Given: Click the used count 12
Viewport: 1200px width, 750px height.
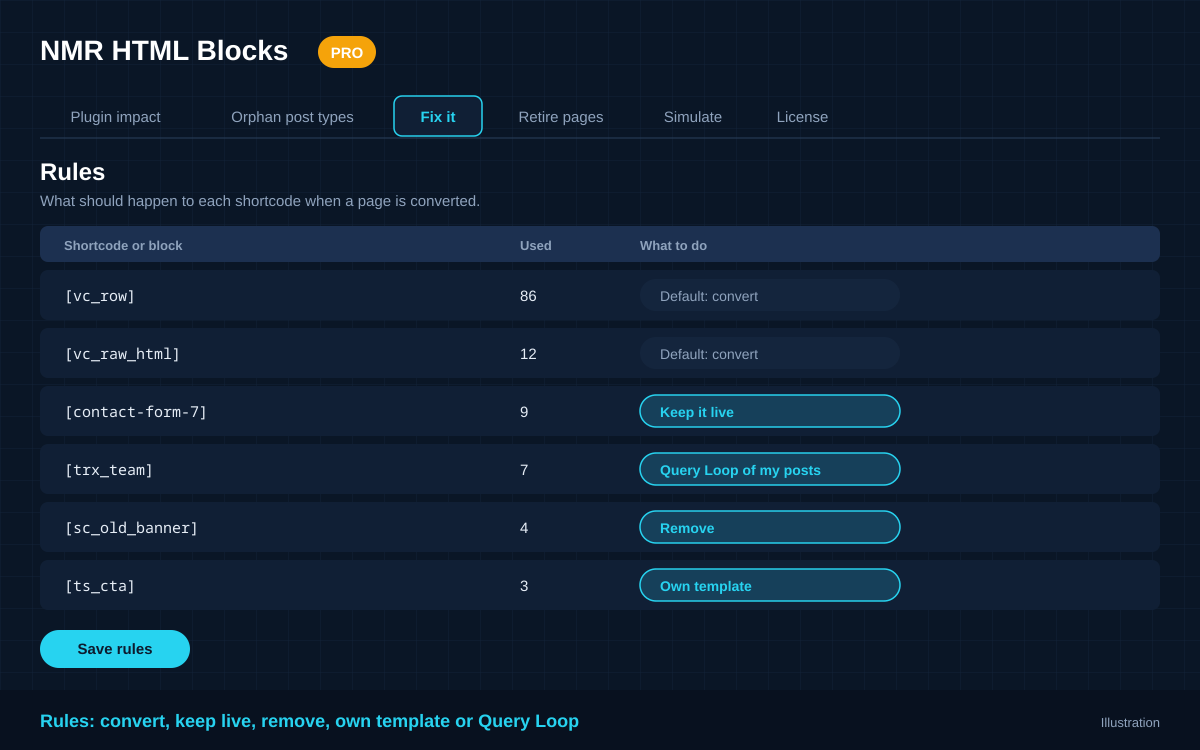Looking at the screenshot, I should [x=528, y=354].
